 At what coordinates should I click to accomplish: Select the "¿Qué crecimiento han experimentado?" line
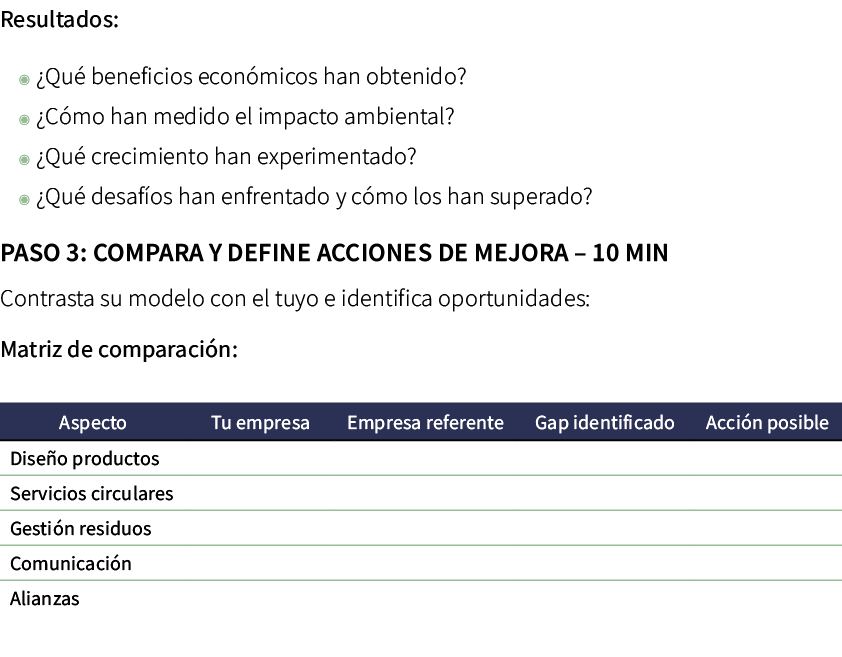point(225,157)
